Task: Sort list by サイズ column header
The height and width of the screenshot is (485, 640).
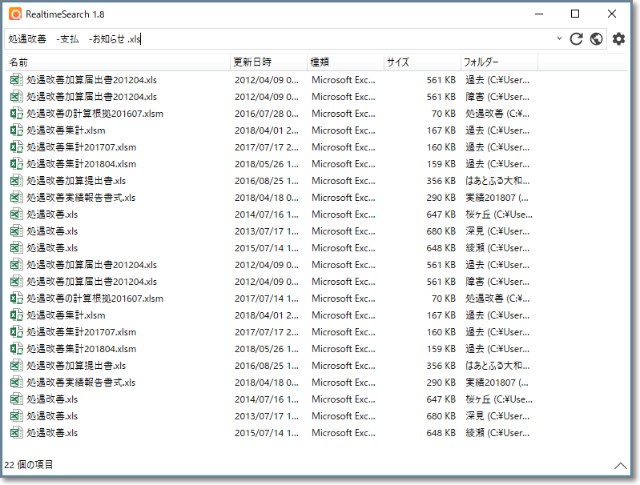Action: tap(398, 62)
